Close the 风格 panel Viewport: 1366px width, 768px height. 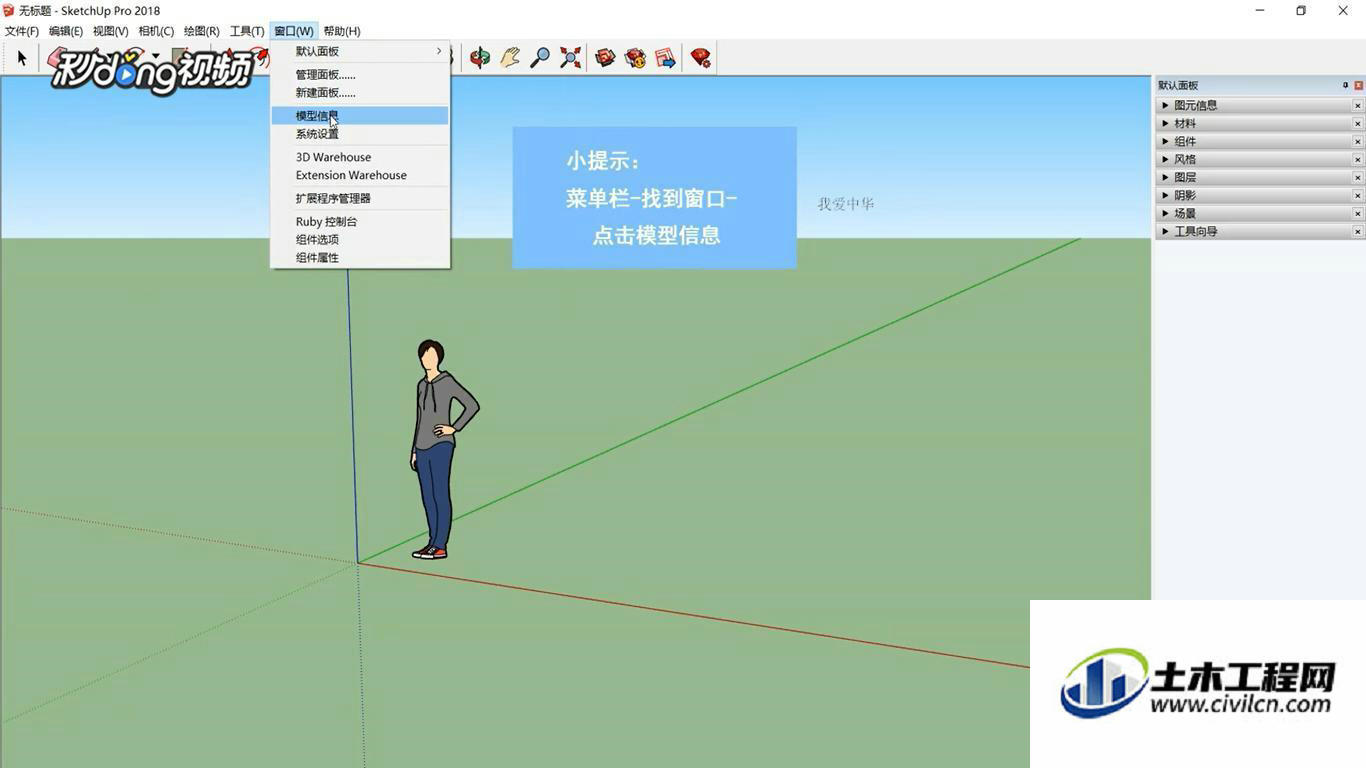click(1358, 159)
